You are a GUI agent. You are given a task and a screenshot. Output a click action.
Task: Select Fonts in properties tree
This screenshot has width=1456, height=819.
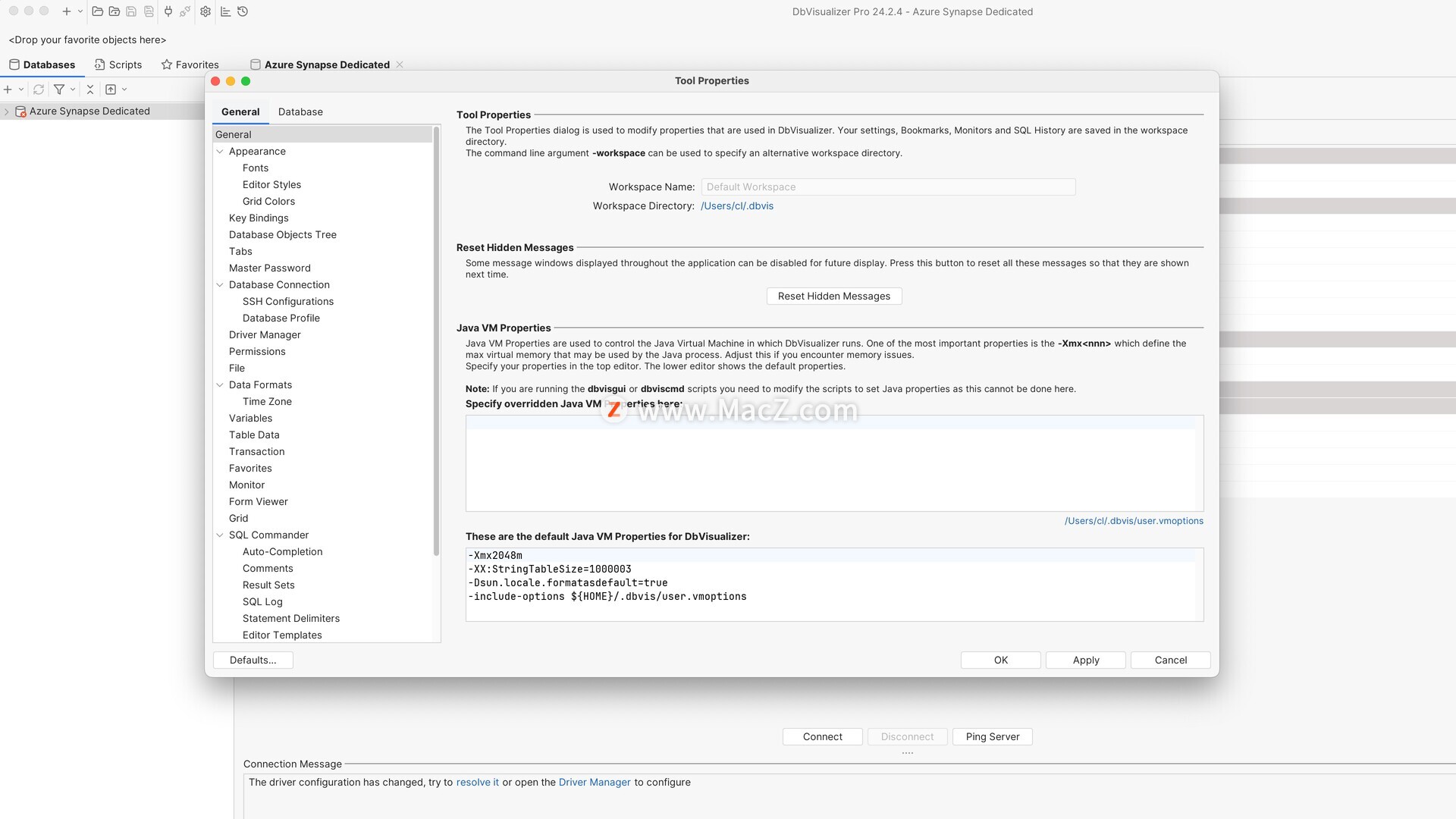(x=256, y=168)
